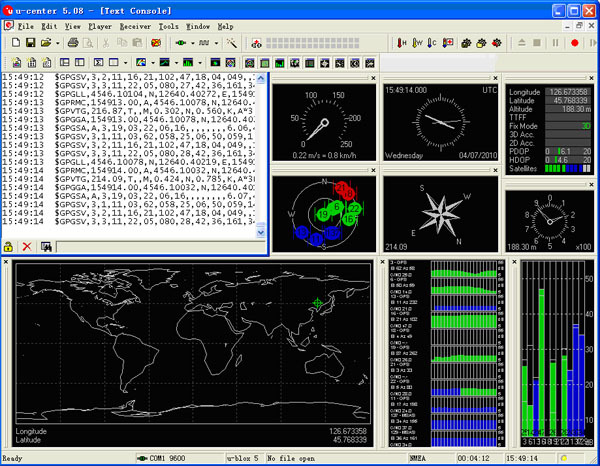600x466 pixels.
Task: Print using the printer toolbar icon
Action: tap(73, 42)
